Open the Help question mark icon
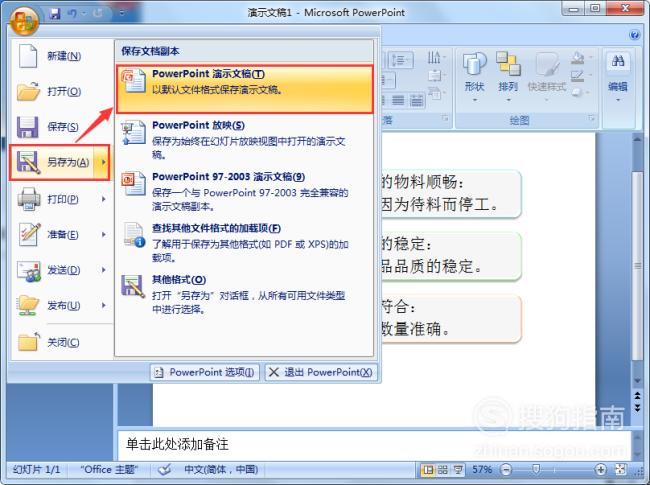This screenshot has width=650, height=485. point(634,35)
